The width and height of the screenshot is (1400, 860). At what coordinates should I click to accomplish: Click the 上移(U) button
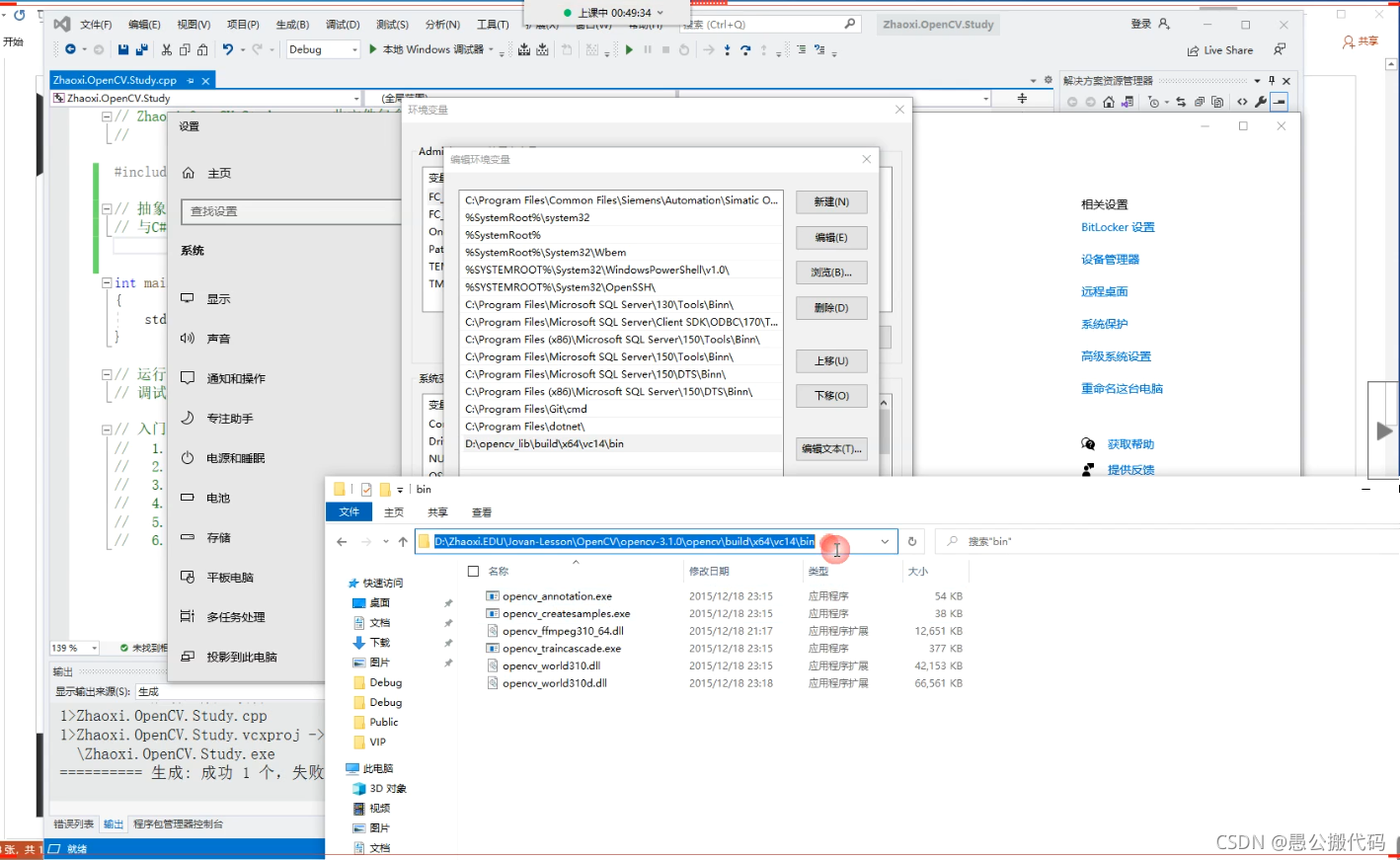click(x=831, y=361)
